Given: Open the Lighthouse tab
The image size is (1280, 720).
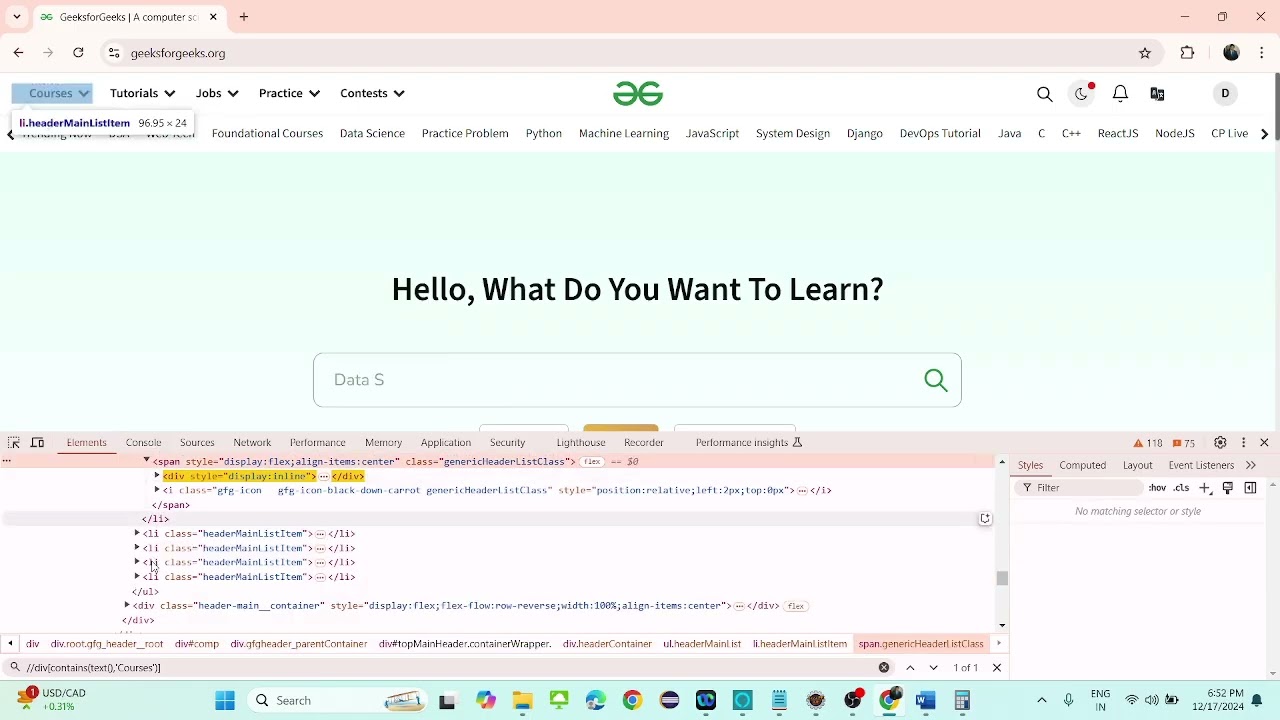Looking at the screenshot, I should pyautogui.click(x=581, y=442).
